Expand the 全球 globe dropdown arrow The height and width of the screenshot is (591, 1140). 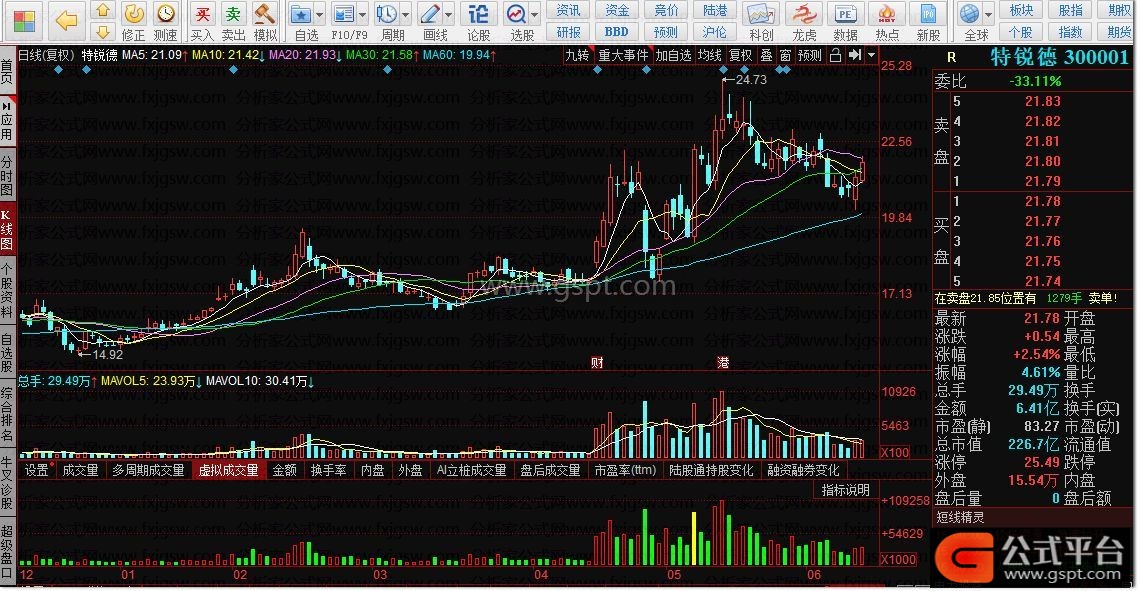988,14
